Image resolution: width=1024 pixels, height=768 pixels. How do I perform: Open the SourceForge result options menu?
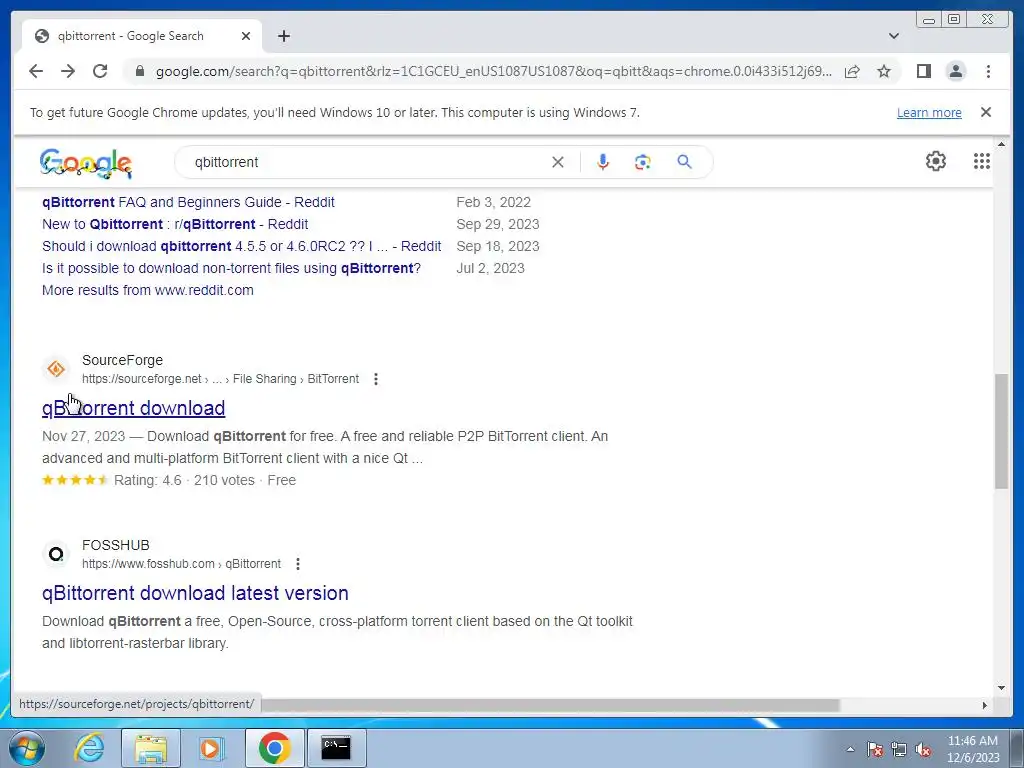pos(376,379)
